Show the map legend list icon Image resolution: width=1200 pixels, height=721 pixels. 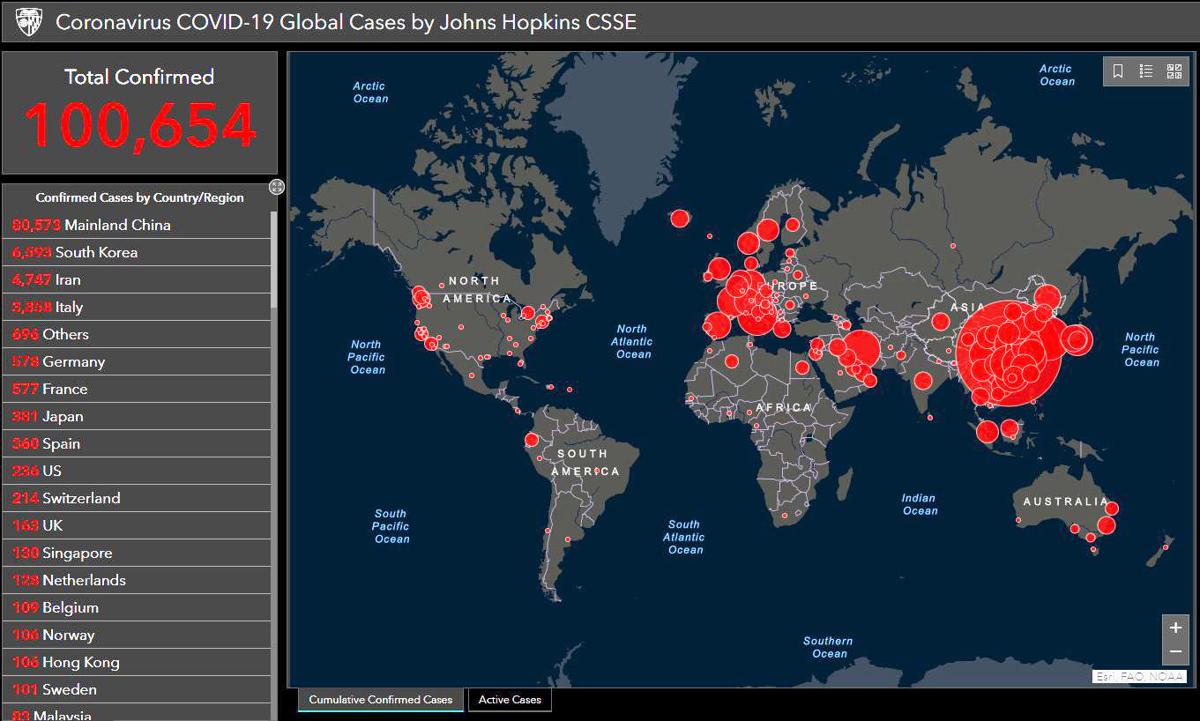point(1146,71)
